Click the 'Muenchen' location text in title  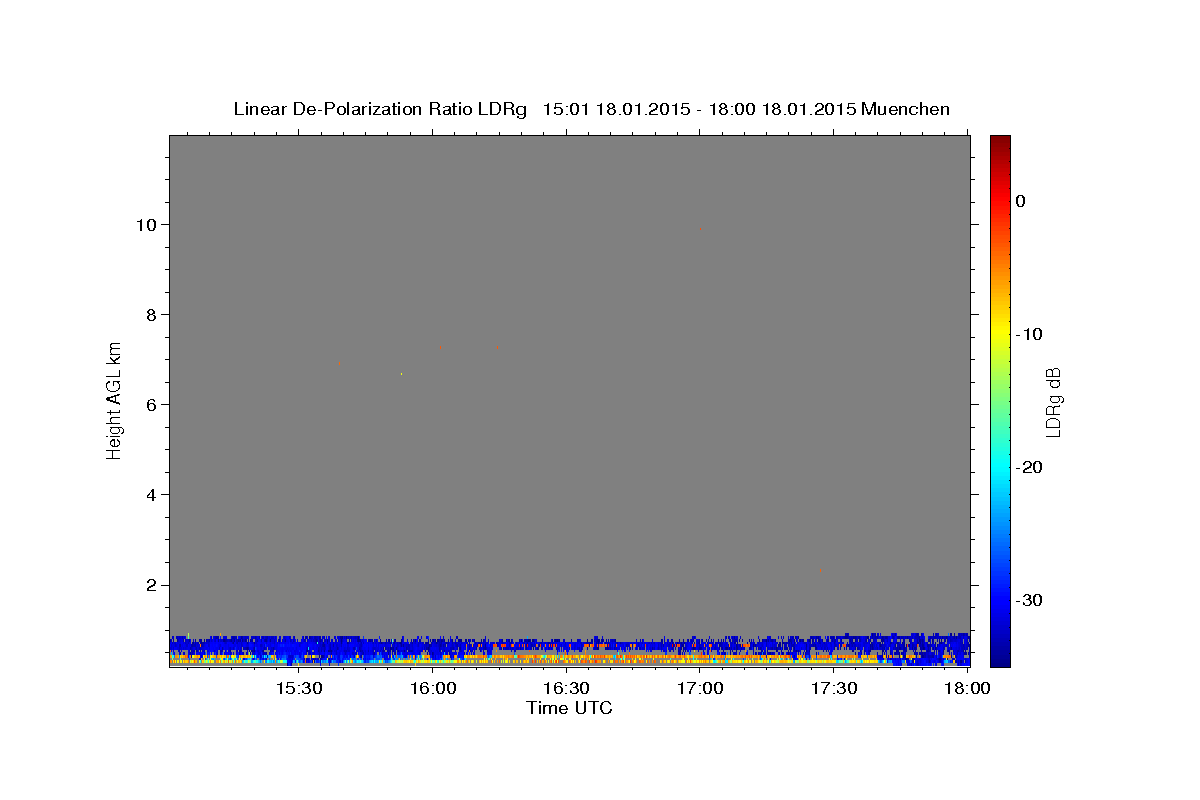tap(905, 109)
